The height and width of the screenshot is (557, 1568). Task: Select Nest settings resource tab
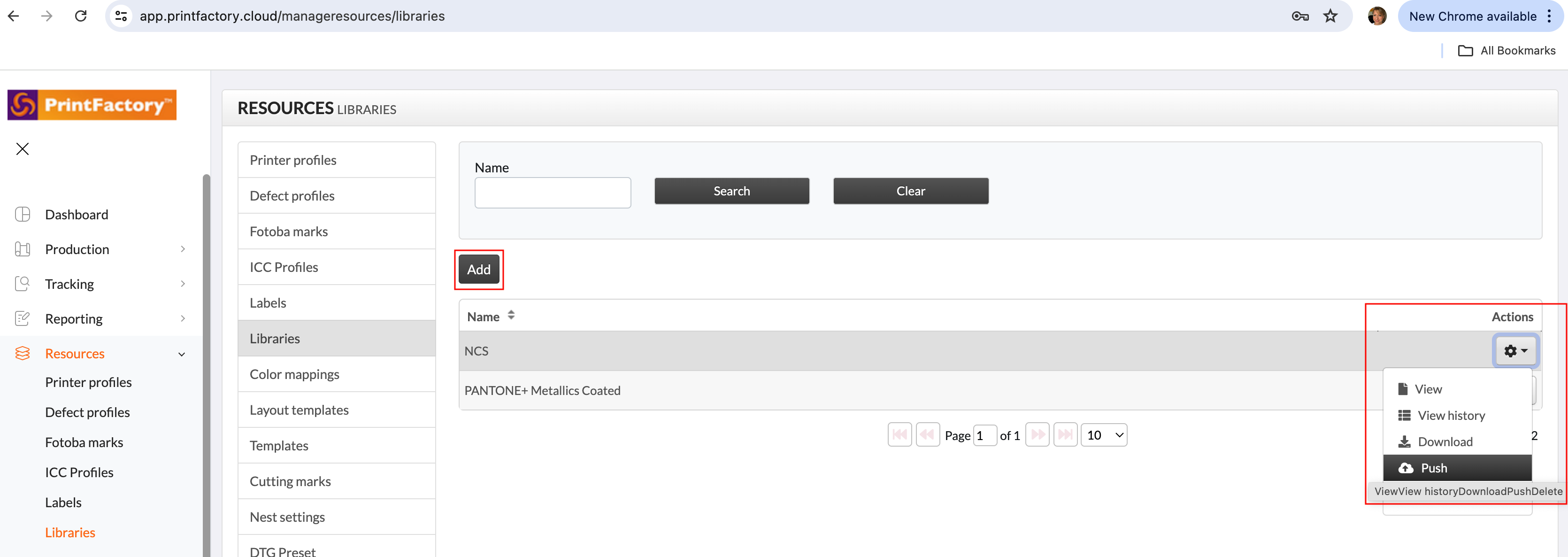[x=337, y=517]
